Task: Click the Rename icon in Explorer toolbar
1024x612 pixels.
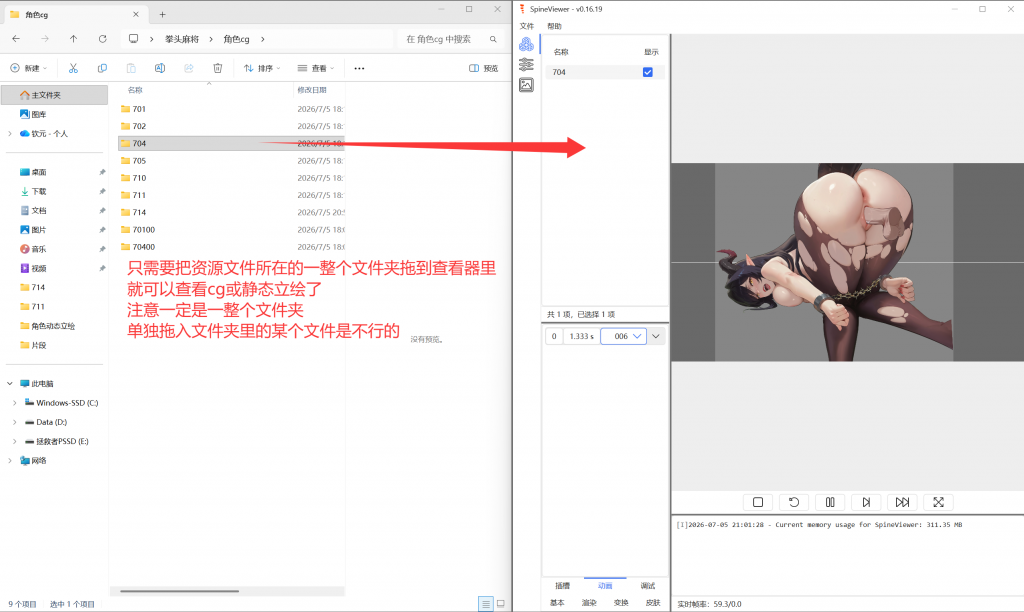Action: pos(159,68)
